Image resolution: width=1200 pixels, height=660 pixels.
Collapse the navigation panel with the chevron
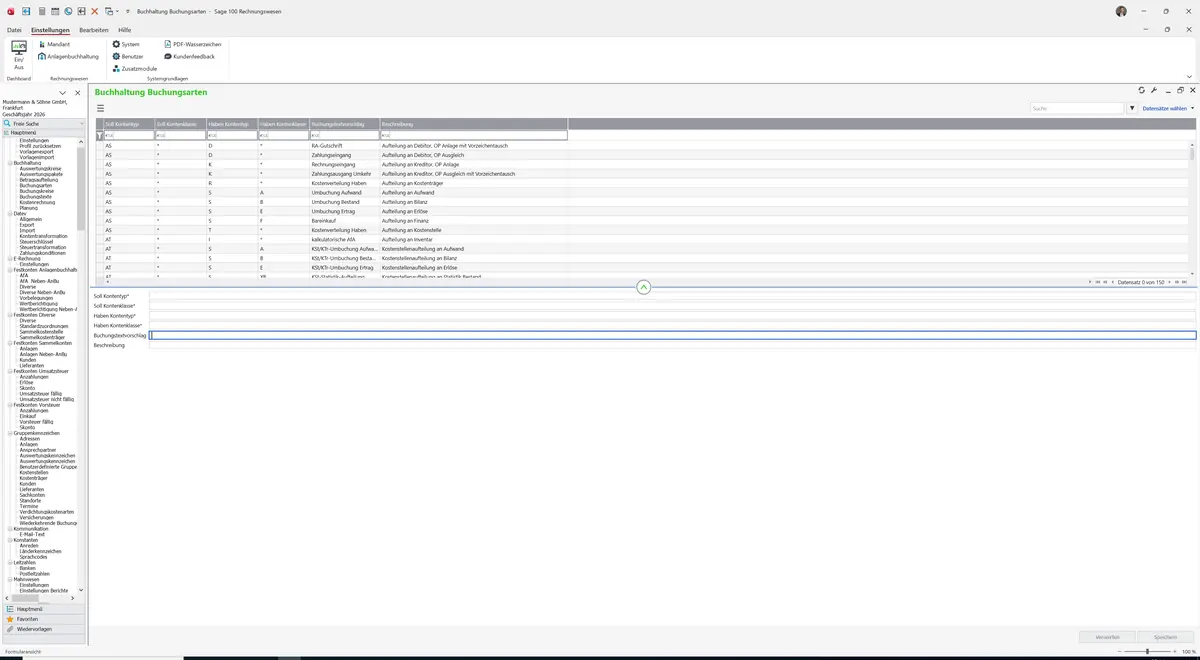[x=62, y=93]
